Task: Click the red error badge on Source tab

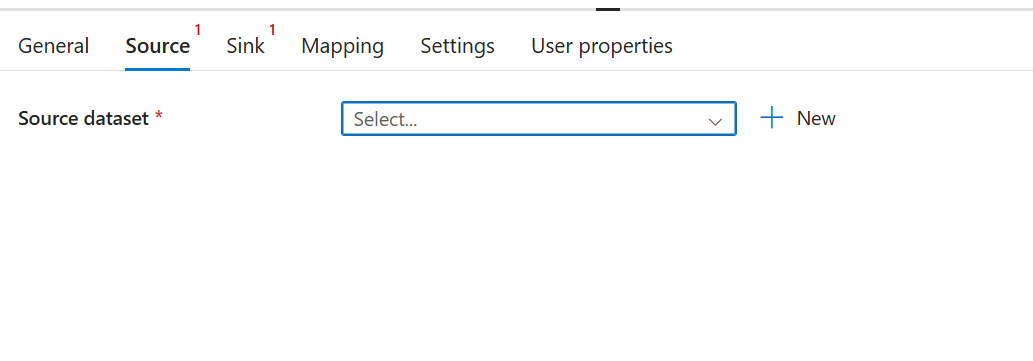Action: (197, 30)
